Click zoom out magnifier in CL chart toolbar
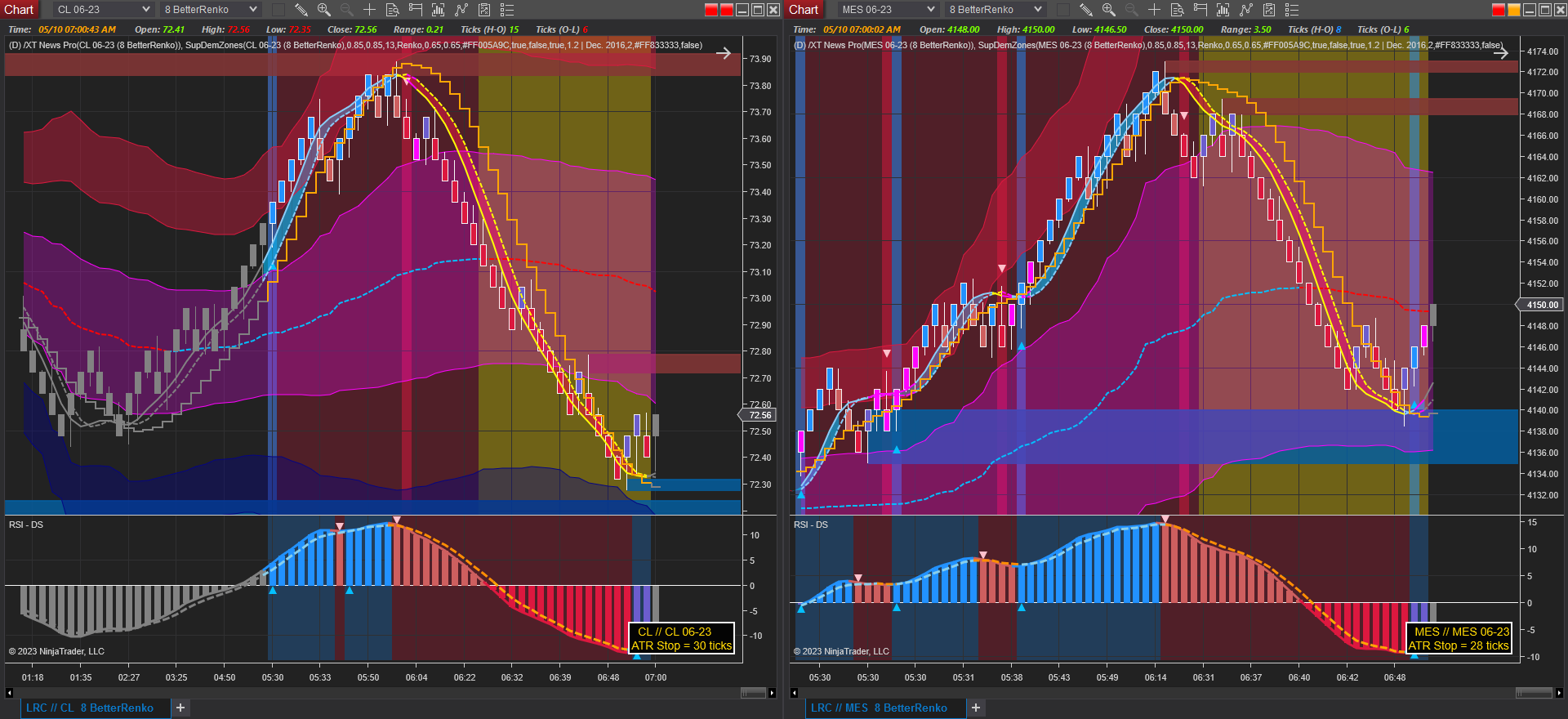Screen dimensions: 1568x719 (347, 10)
